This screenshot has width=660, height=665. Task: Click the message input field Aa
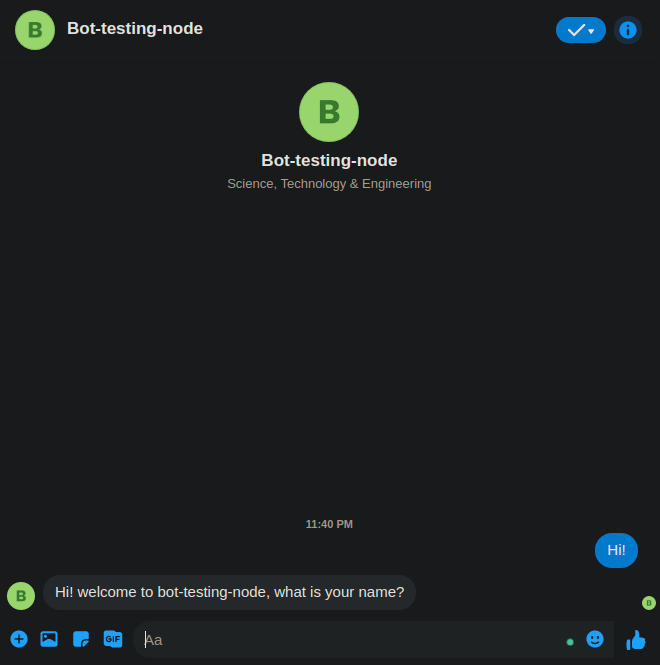[354, 640]
